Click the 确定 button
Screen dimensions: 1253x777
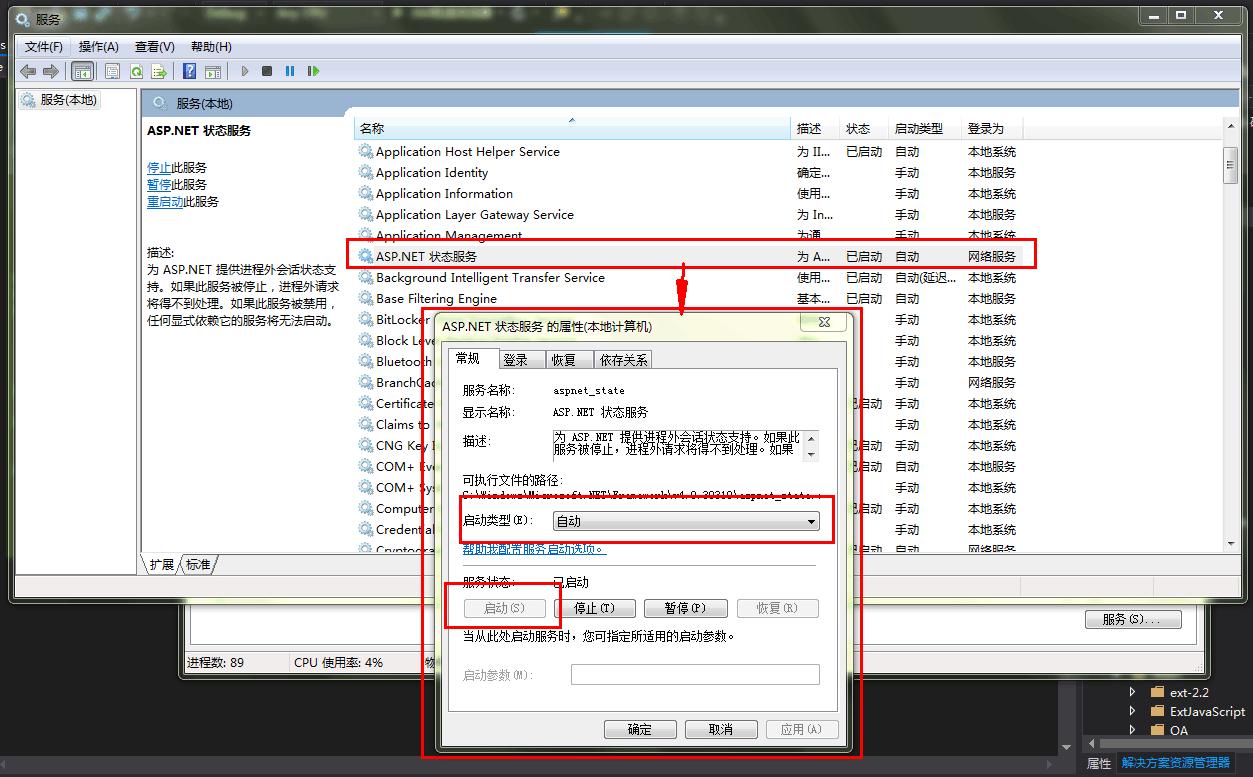tap(640, 730)
